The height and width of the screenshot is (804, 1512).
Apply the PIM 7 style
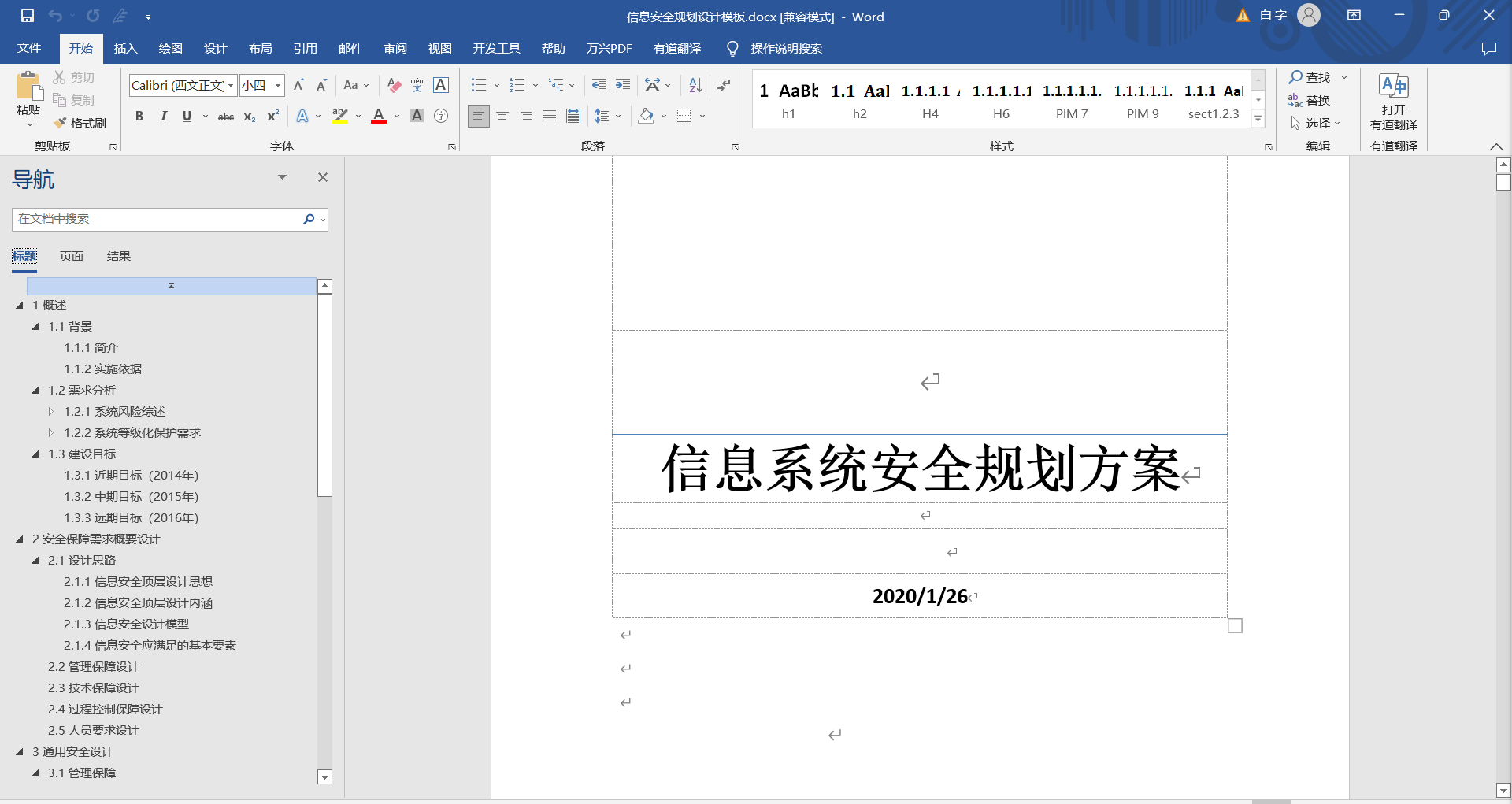tap(1072, 101)
